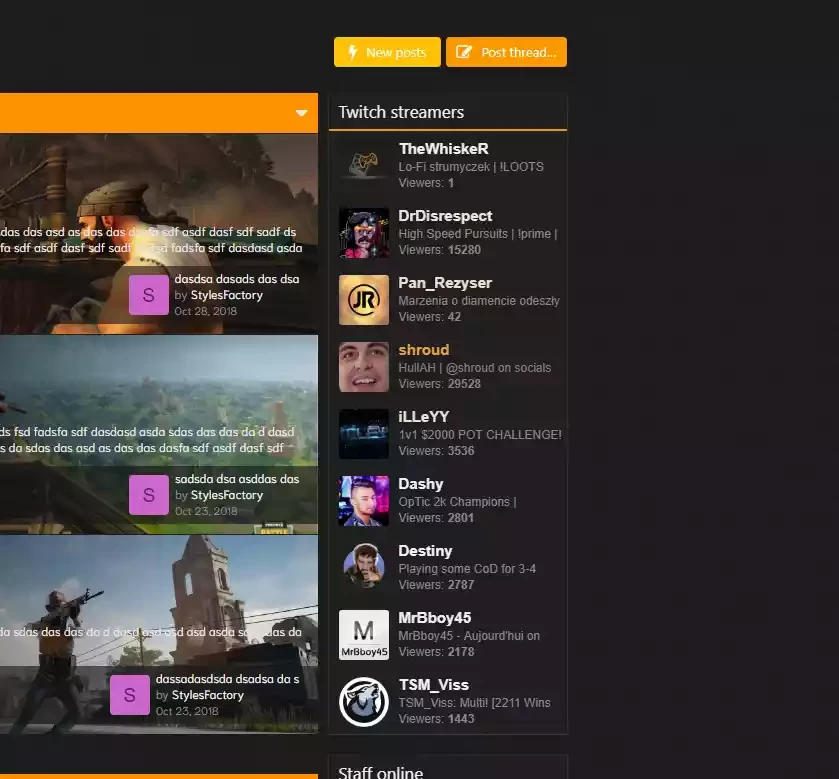Screen dimensions: 839x779
Task: Visit MrBboy45 channel name link
Action: (x=435, y=617)
